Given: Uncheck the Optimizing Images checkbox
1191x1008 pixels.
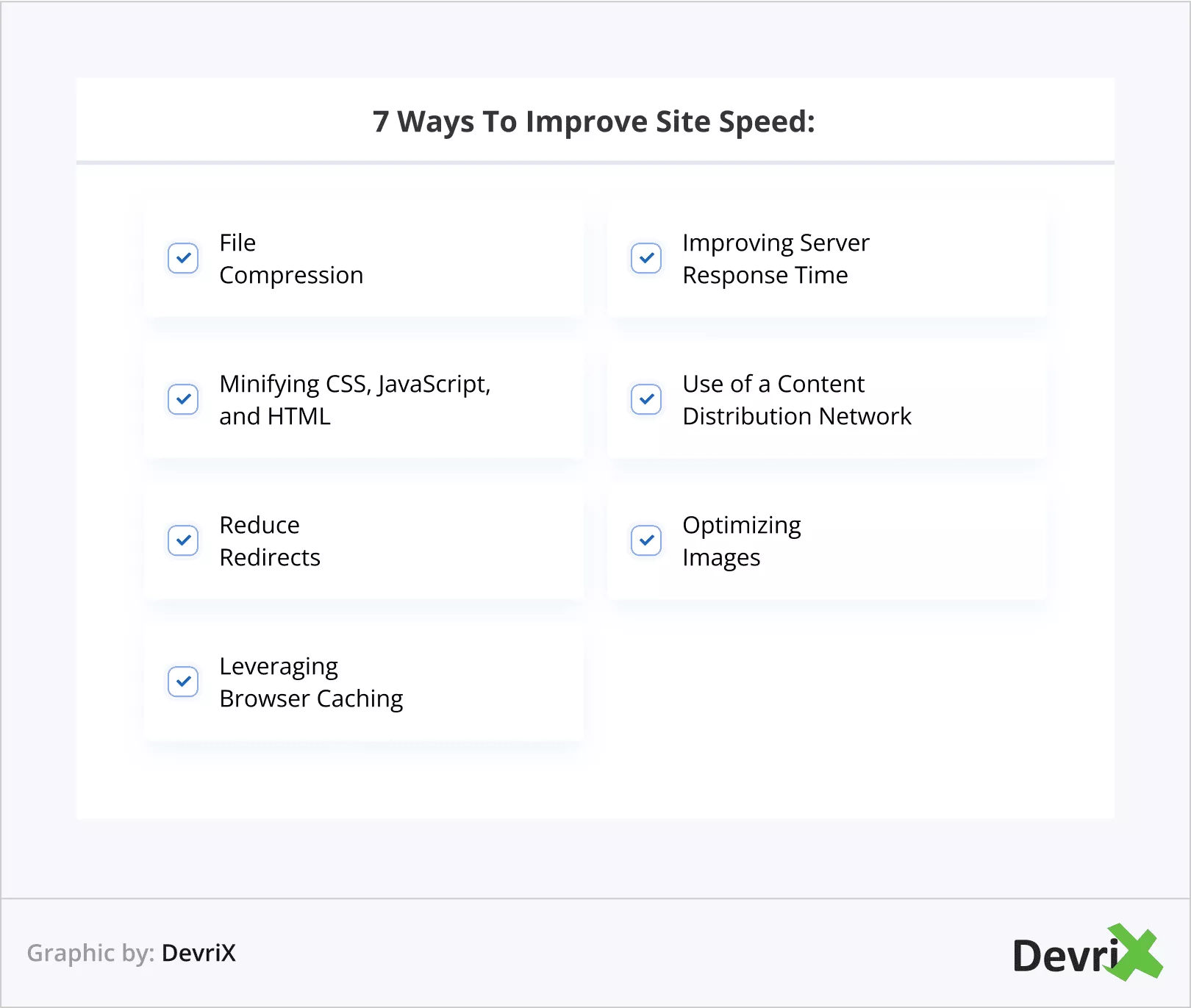Looking at the screenshot, I should pos(646,540).
